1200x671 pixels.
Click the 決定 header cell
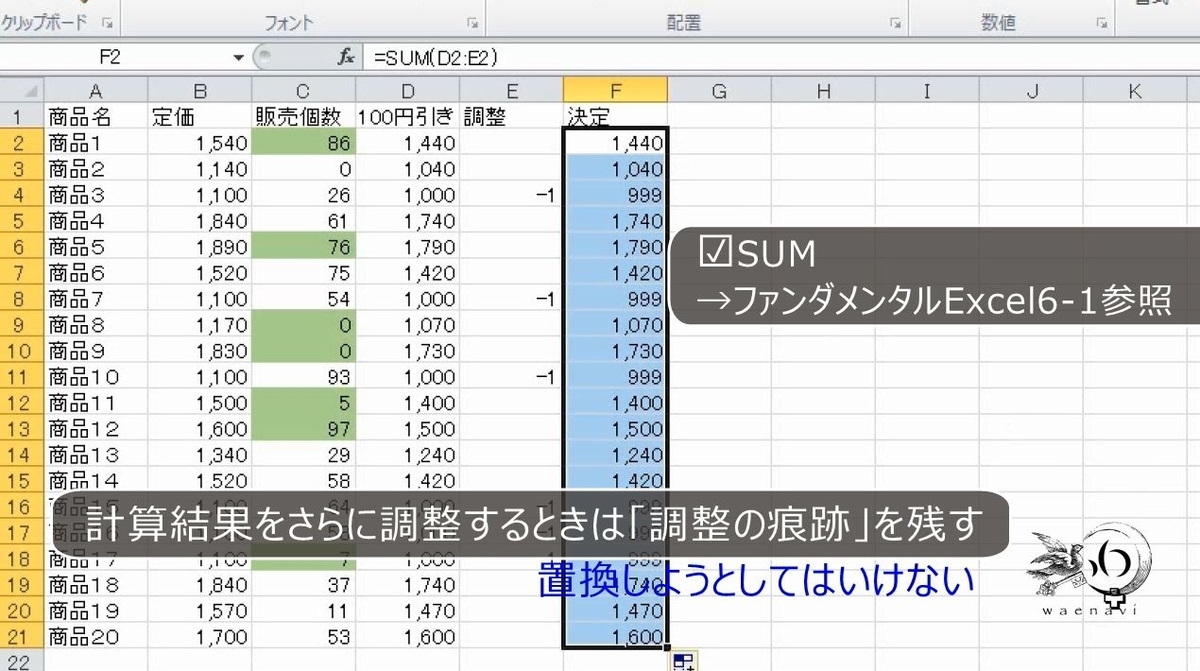[615, 116]
